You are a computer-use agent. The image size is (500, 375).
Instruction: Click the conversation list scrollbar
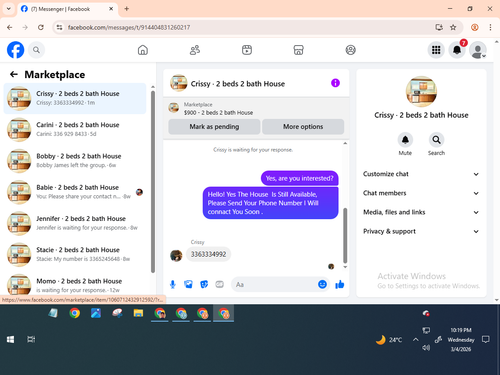[x=153, y=182]
